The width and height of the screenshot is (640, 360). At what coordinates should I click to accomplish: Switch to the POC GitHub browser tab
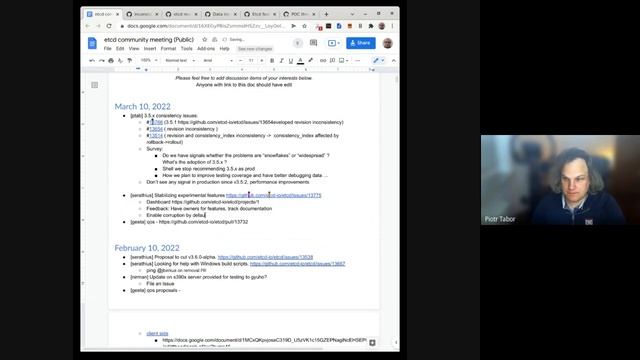[x=299, y=14]
